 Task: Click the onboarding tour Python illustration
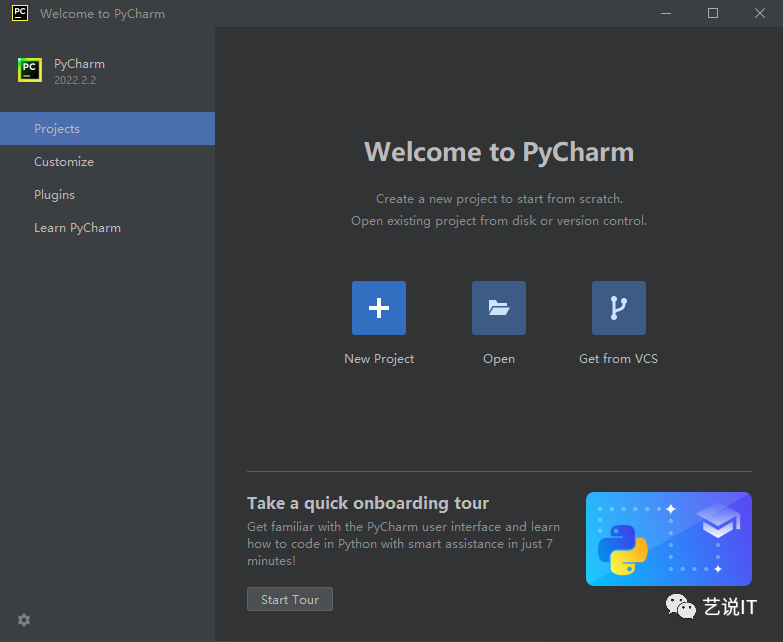point(668,539)
